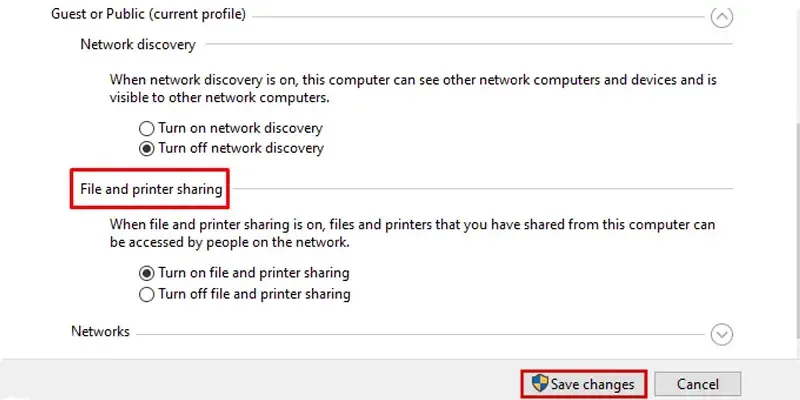
Task: Click the divider line beside Networks heading
Action: [x=420, y=335]
